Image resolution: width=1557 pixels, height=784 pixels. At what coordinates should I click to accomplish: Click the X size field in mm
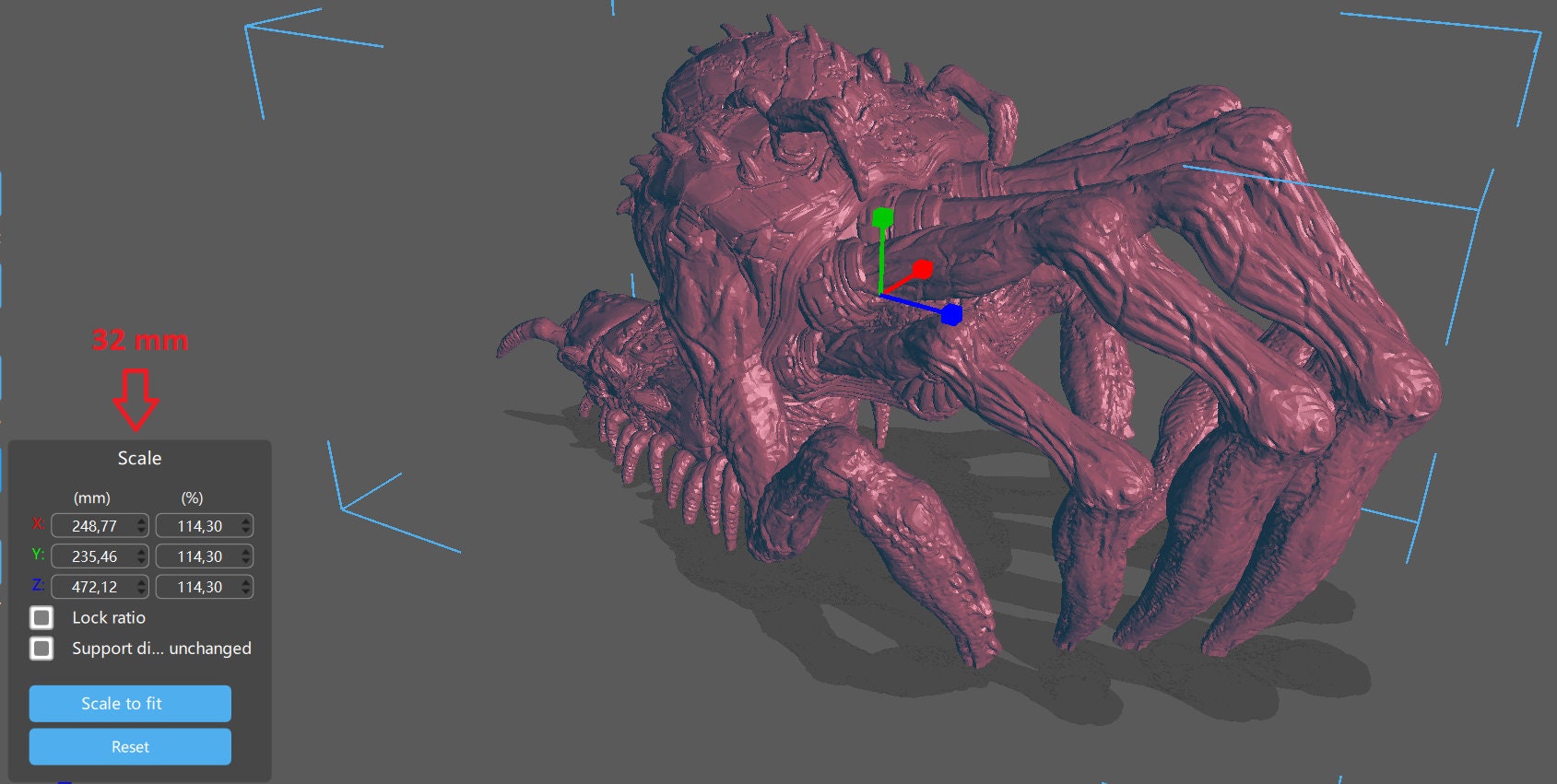(93, 526)
